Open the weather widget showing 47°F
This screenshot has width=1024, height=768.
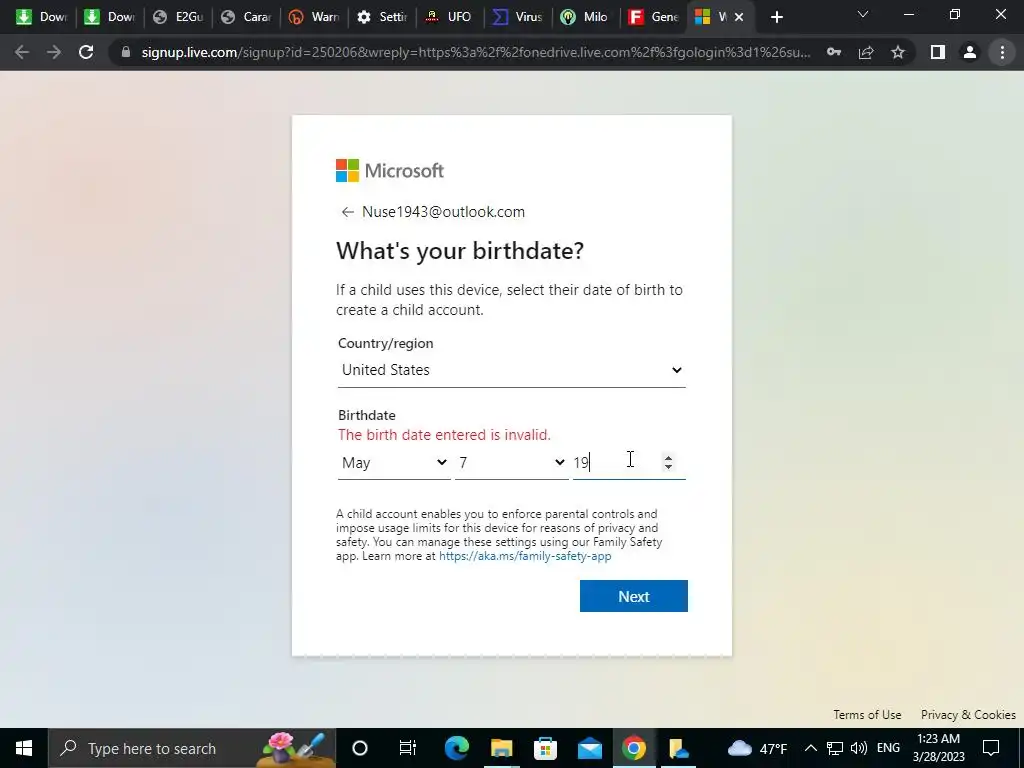click(758, 748)
